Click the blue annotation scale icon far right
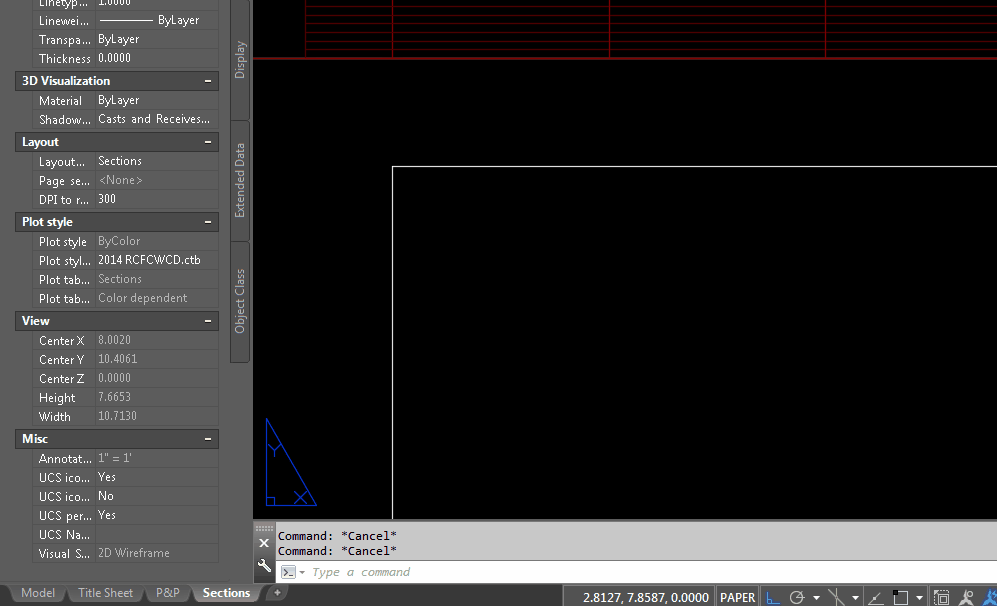This screenshot has width=997, height=606. point(990,597)
